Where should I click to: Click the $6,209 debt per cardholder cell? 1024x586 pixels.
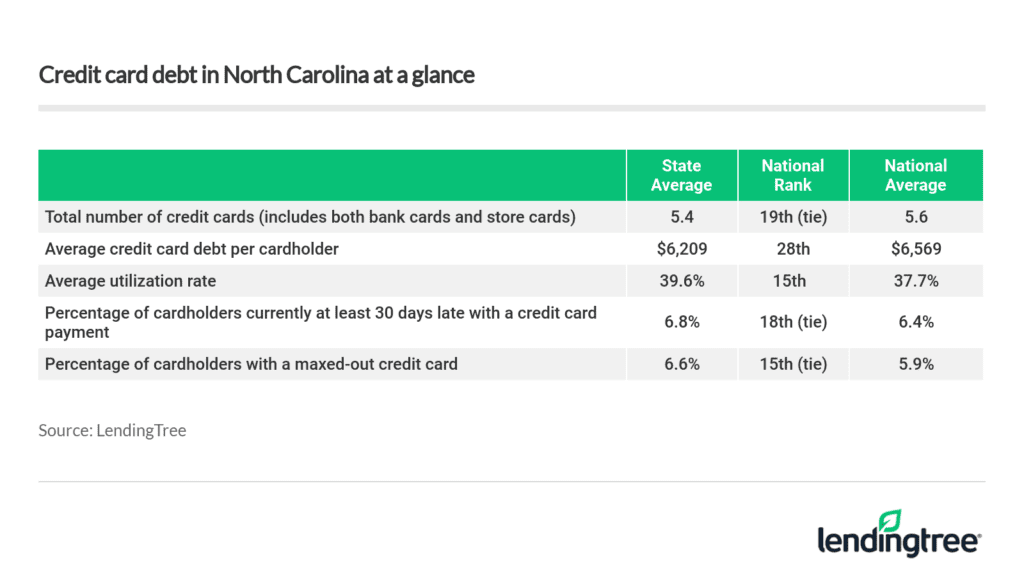pos(681,249)
